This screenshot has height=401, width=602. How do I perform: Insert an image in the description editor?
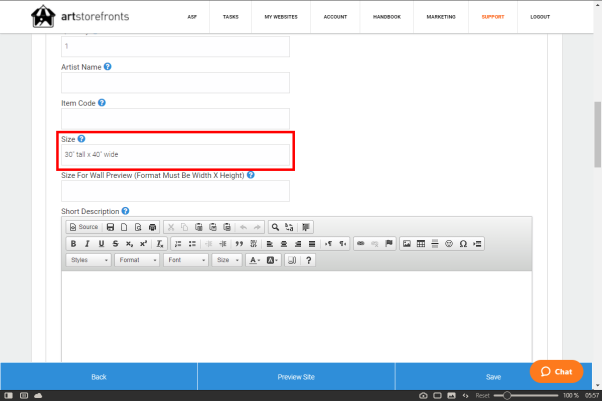click(x=406, y=243)
